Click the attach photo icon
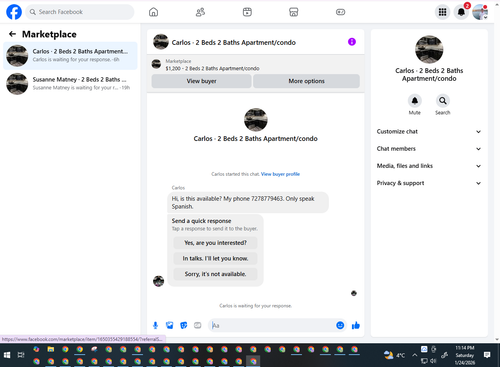Image resolution: width=500 pixels, height=367 pixels. [x=169, y=325]
